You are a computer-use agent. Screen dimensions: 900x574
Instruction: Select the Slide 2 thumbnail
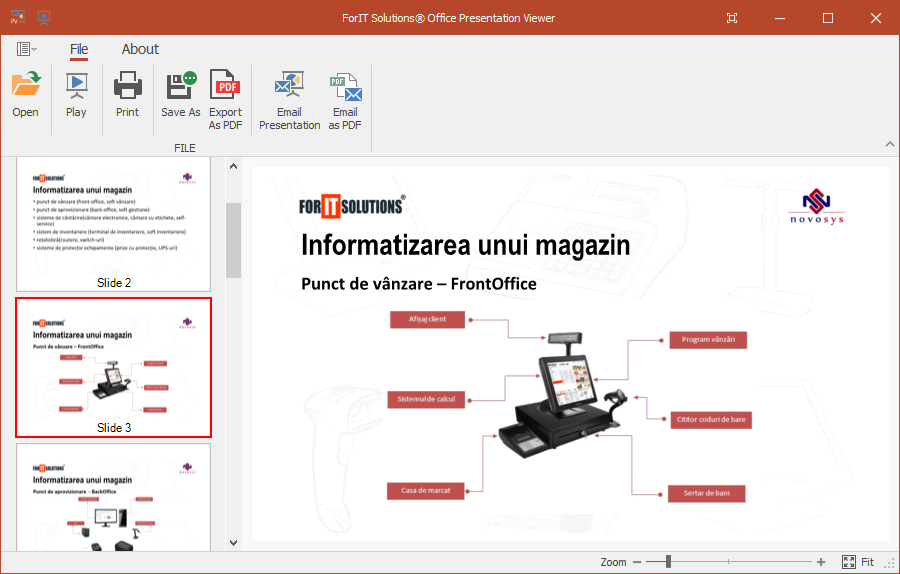pos(114,224)
